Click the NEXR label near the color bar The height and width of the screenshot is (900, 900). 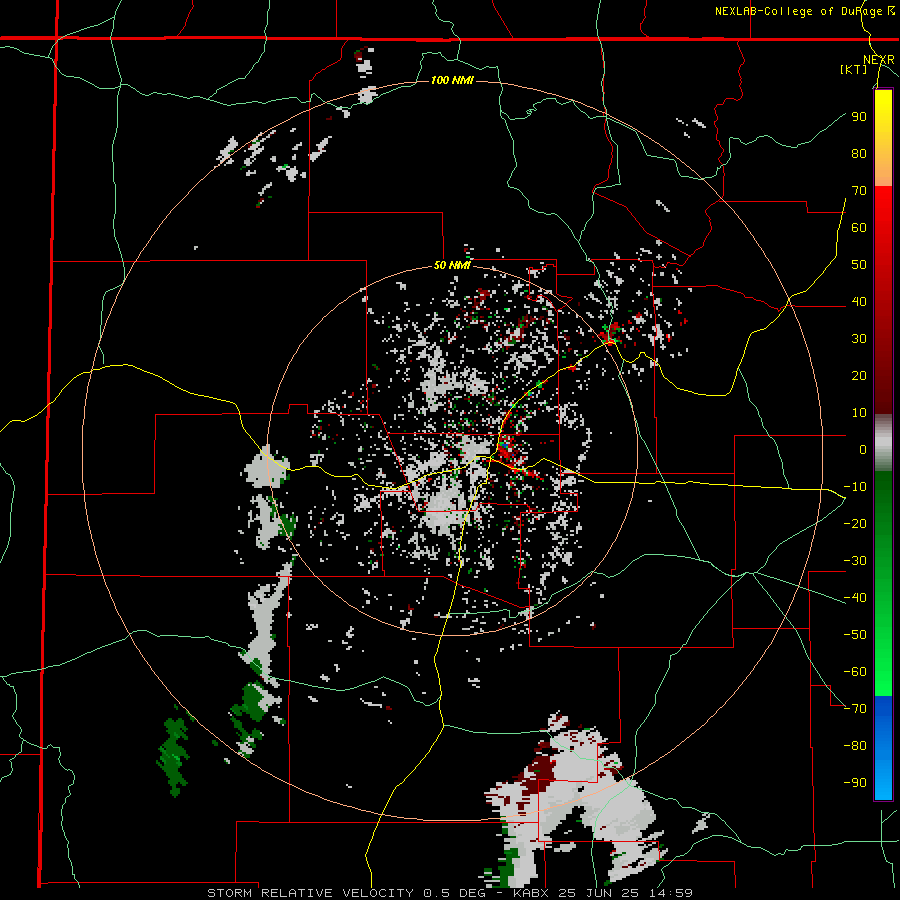(x=879, y=60)
